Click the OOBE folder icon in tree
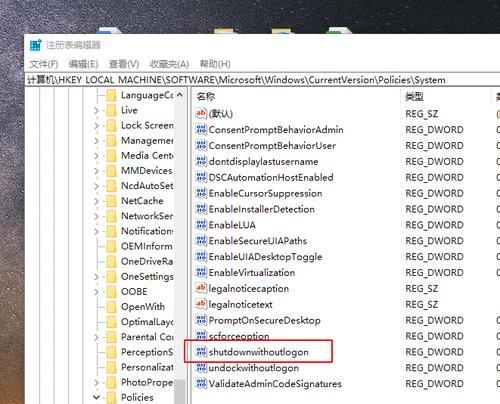This screenshot has height=404, width=500. pyautogui.click(x=111, y=292)
